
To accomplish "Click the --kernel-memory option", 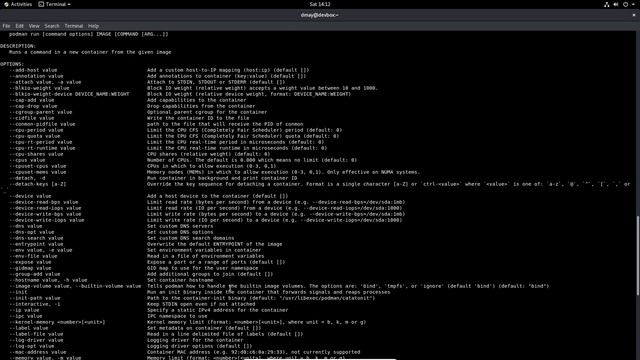I will point(58,322).
